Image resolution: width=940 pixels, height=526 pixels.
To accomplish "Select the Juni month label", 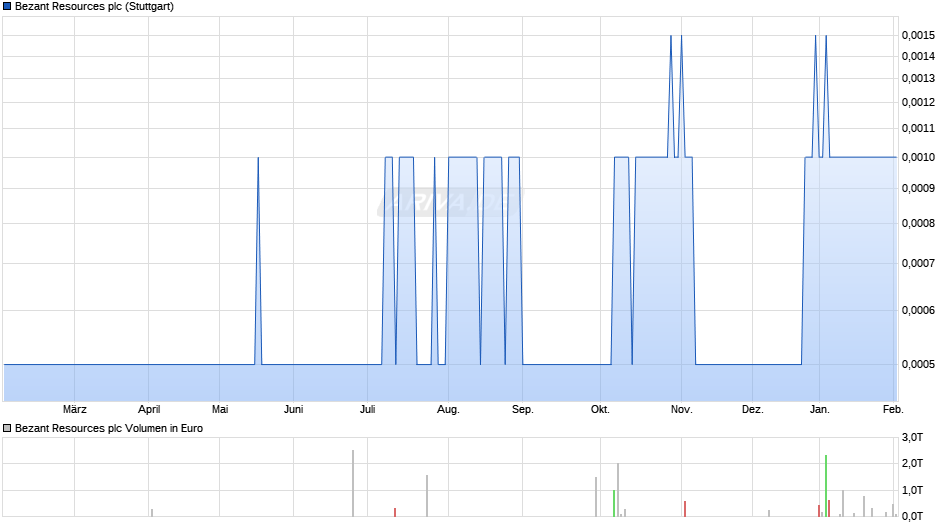I will pyautogui.click(x=293, y=409).
